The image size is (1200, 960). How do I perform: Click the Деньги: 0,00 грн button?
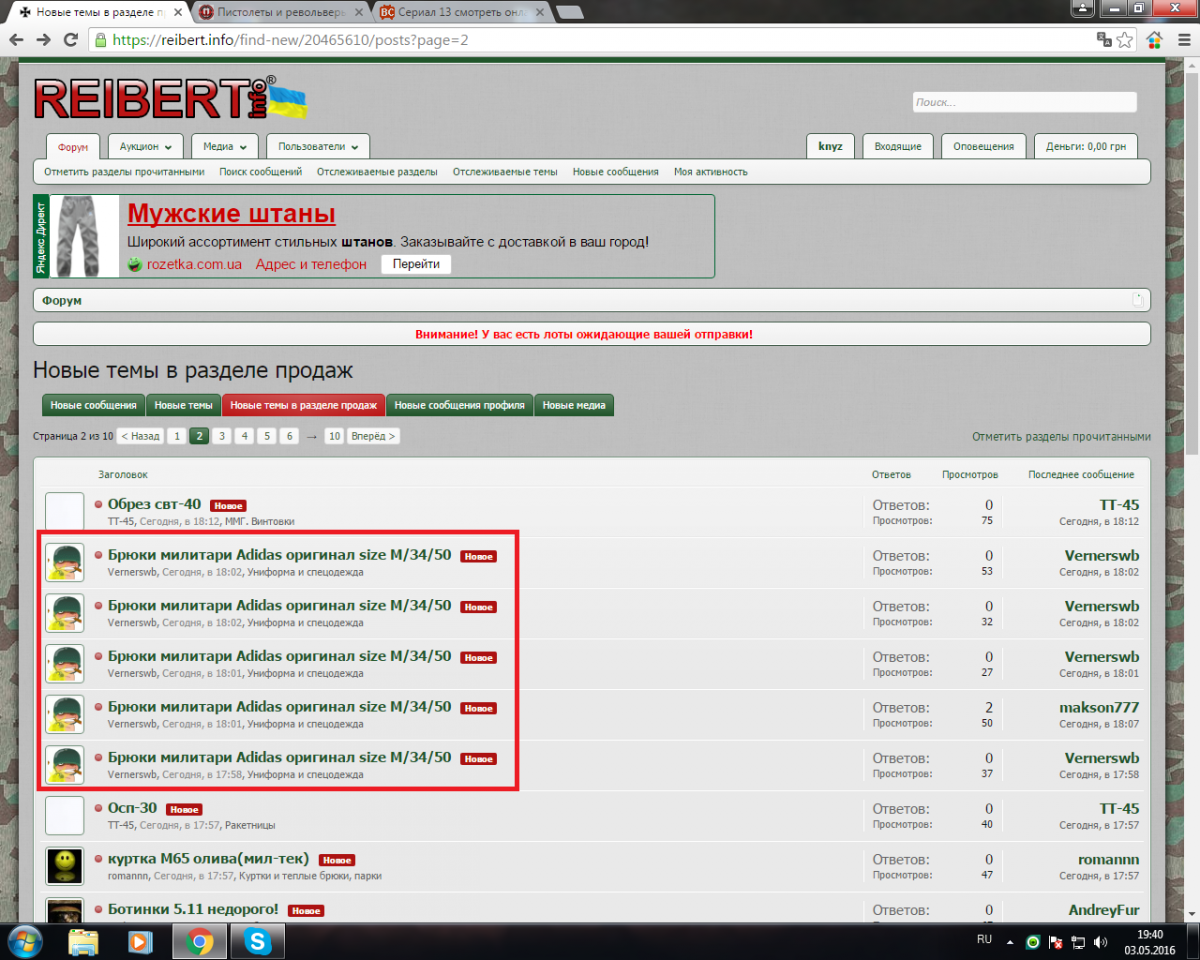click(1086, 146)
